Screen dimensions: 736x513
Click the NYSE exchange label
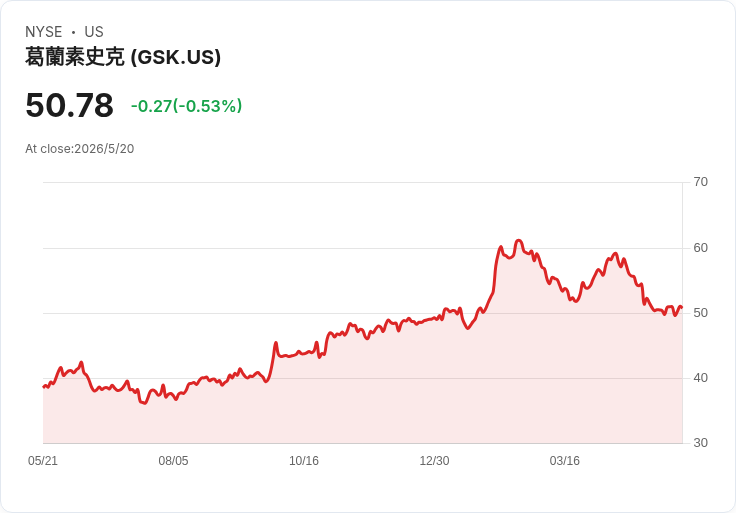click(x=44, y=32)
